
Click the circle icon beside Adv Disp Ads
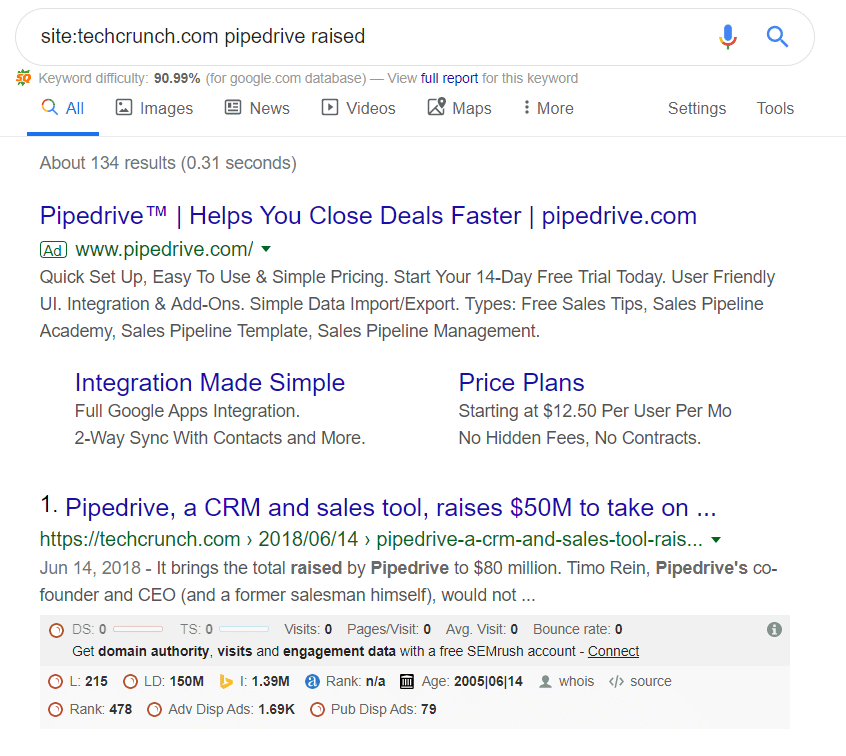point(154,709)
